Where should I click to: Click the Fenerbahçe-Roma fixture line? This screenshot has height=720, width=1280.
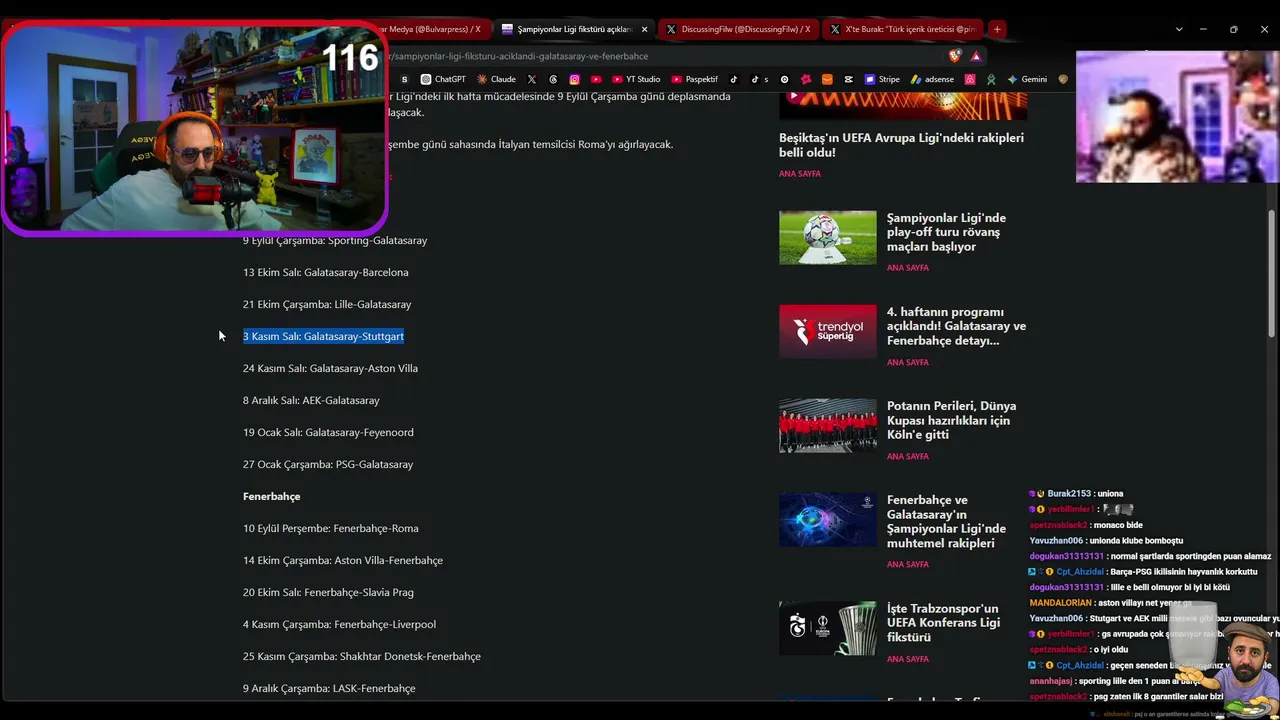click(x=331, y=528)
